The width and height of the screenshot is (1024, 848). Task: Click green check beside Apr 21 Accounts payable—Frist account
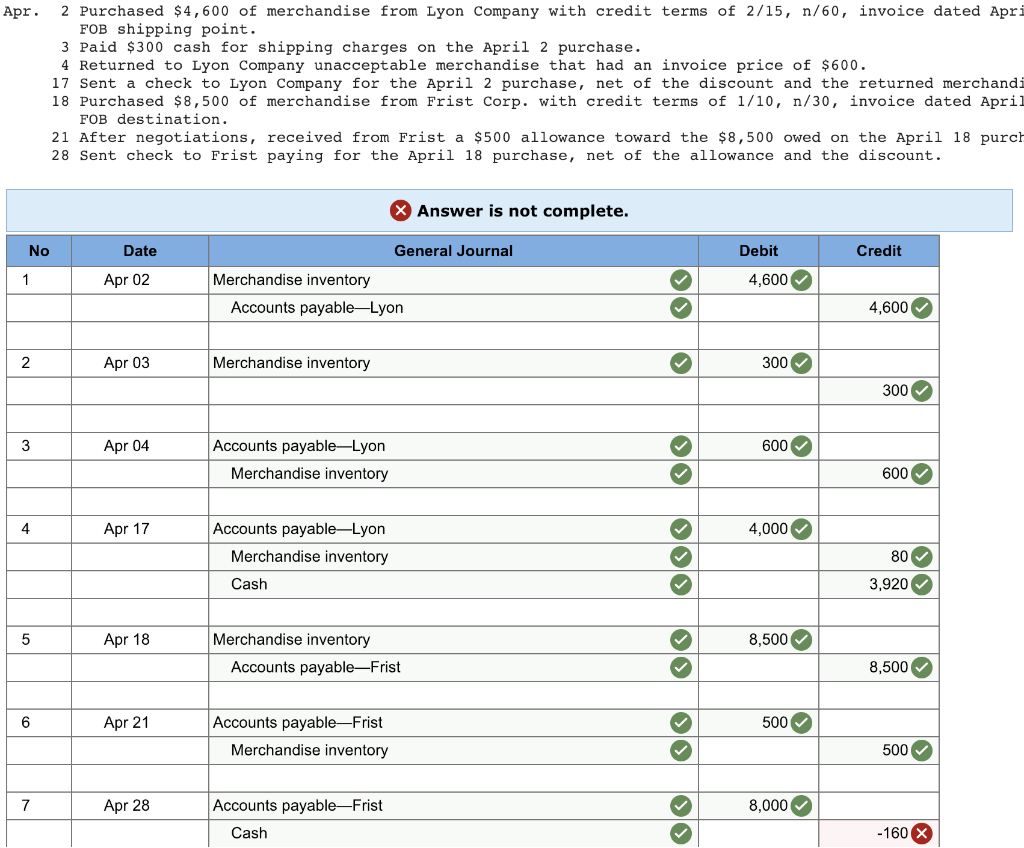[x=680, y=723]
